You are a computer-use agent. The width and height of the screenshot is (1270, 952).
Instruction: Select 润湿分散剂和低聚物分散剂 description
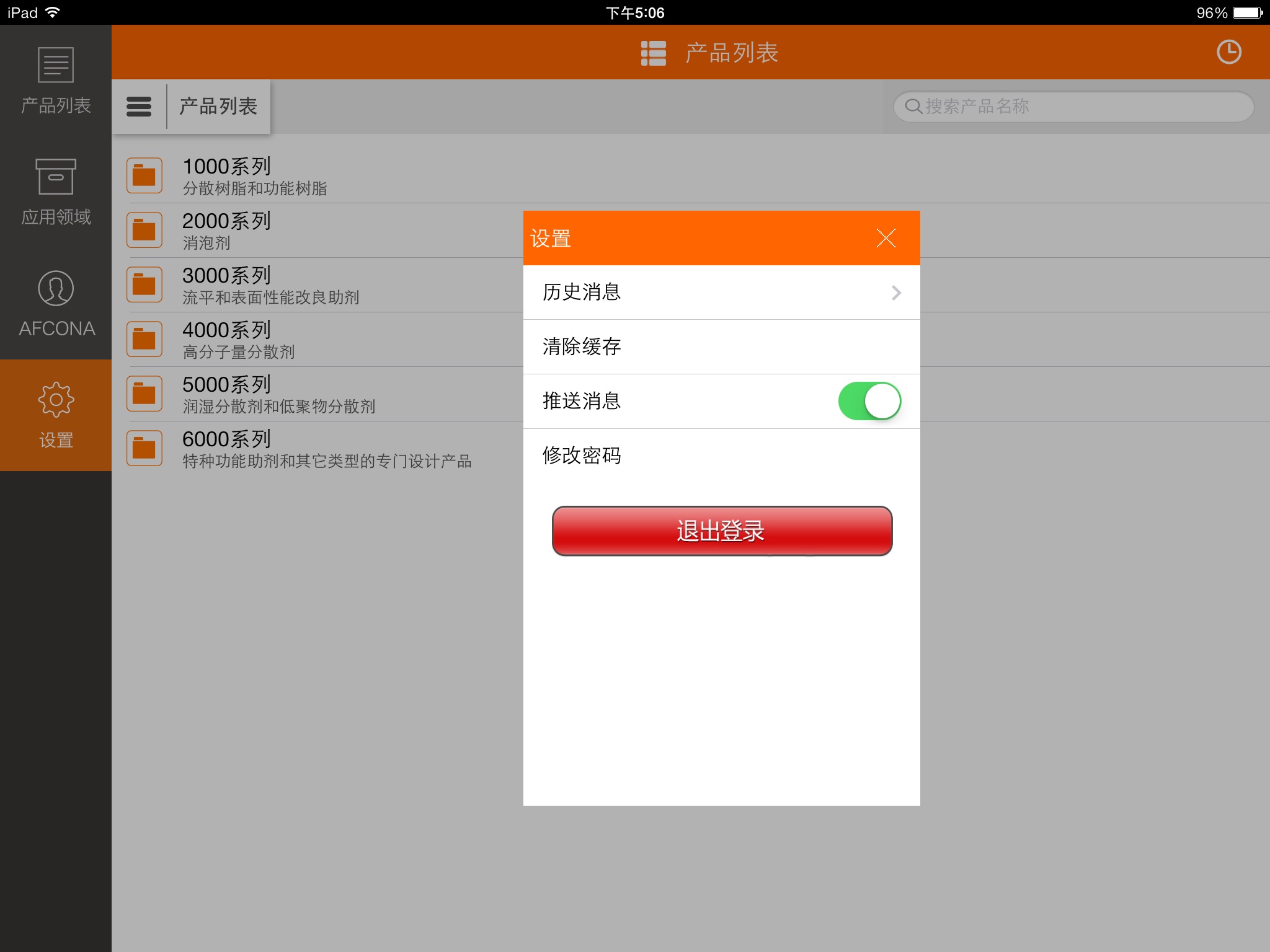[279, 407]
